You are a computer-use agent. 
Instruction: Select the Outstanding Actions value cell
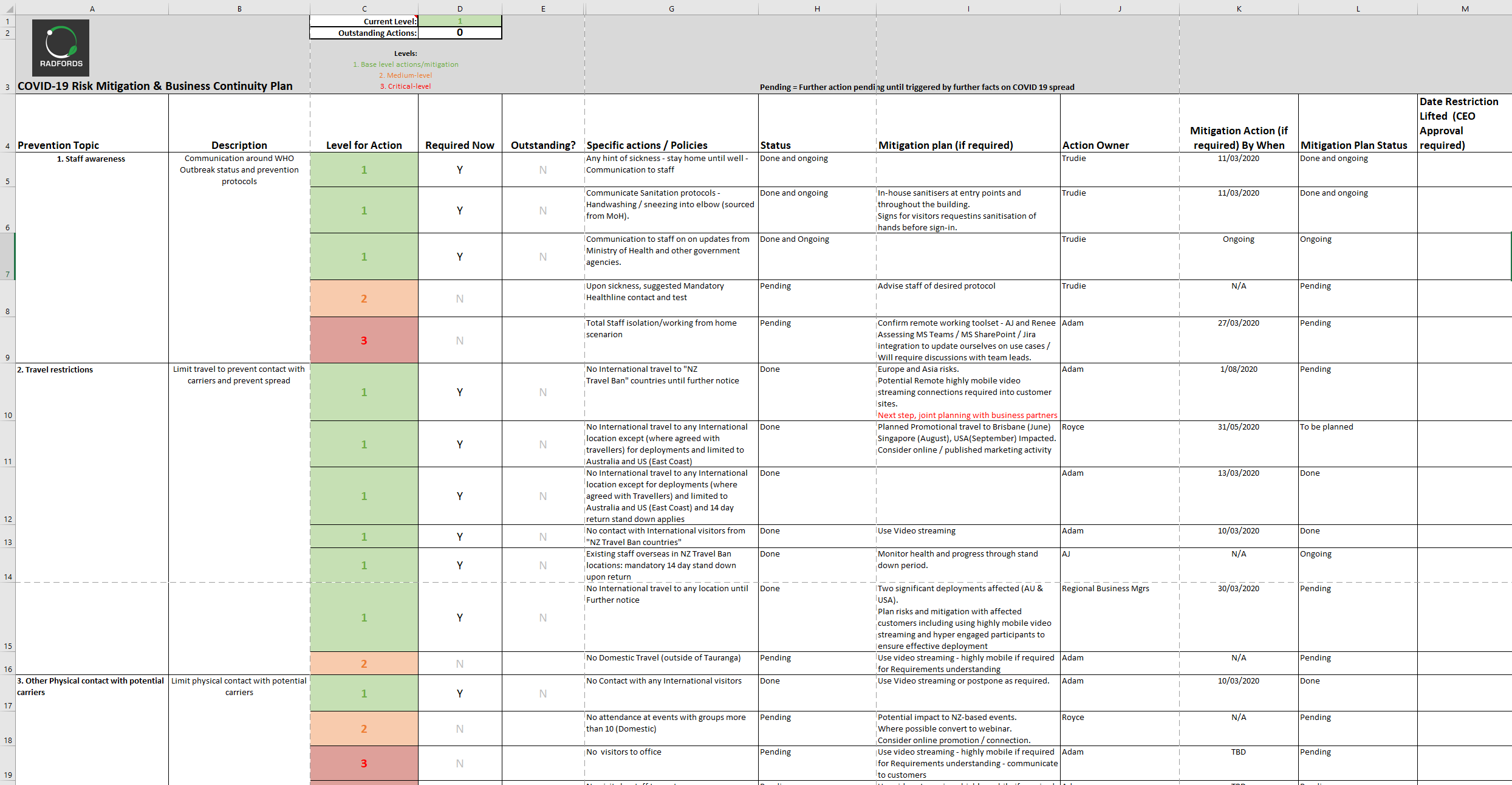pyautogui.click(x=460, y=33)
